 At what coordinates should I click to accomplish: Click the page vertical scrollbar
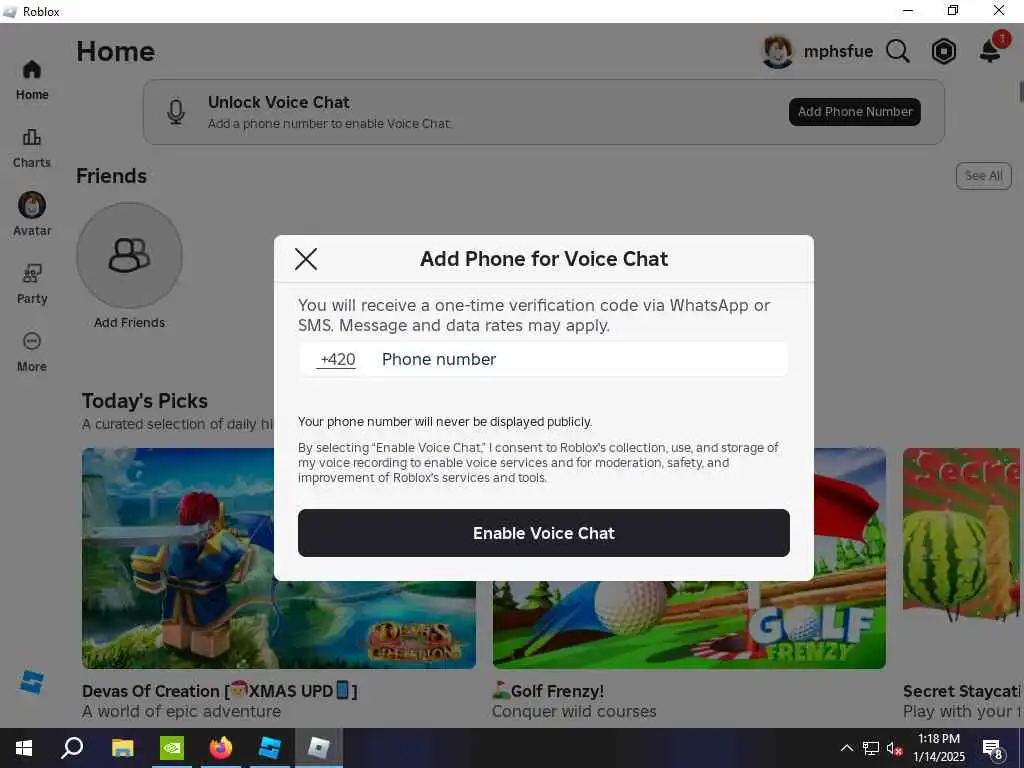[x=1021, y=92]
